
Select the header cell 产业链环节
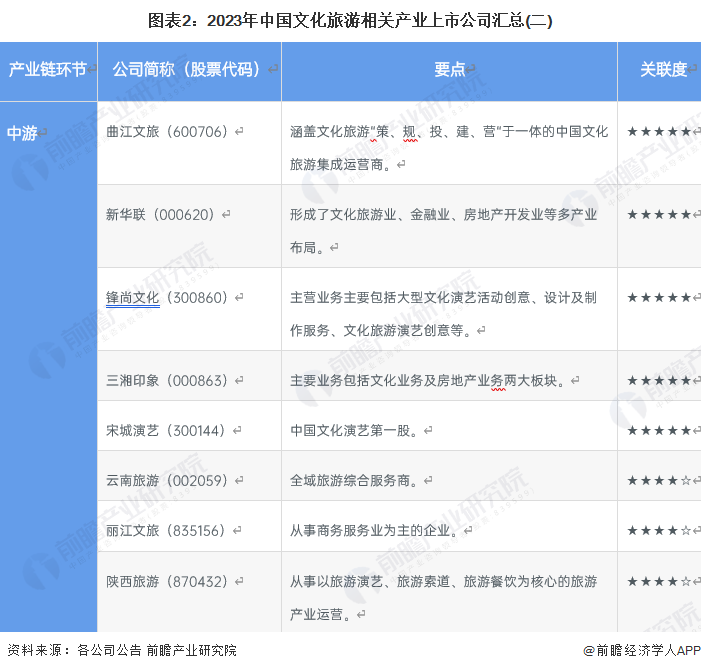click(x=48, y=72)
